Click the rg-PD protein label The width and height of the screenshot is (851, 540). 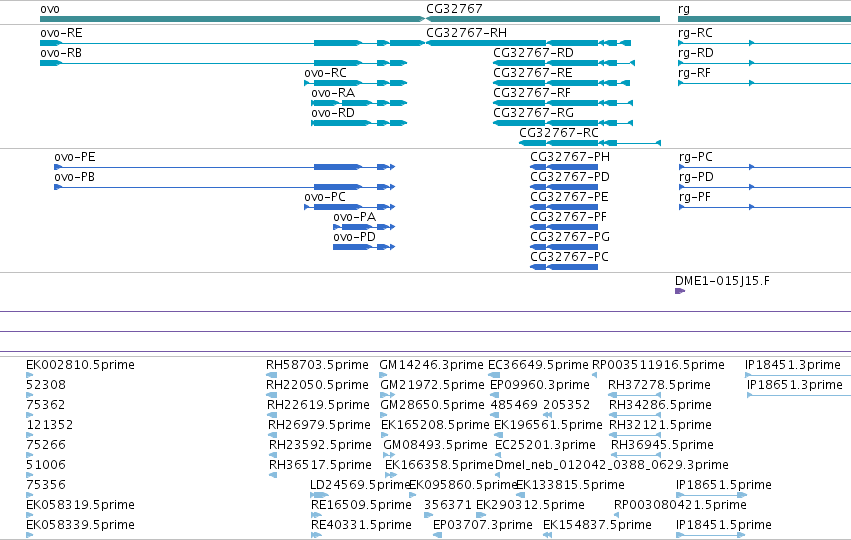696,177
